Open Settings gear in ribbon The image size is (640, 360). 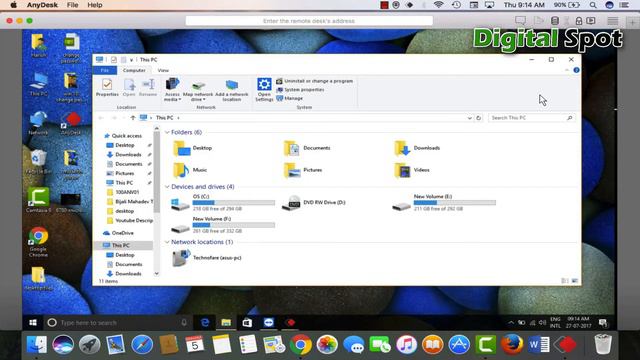click(264, 89)
